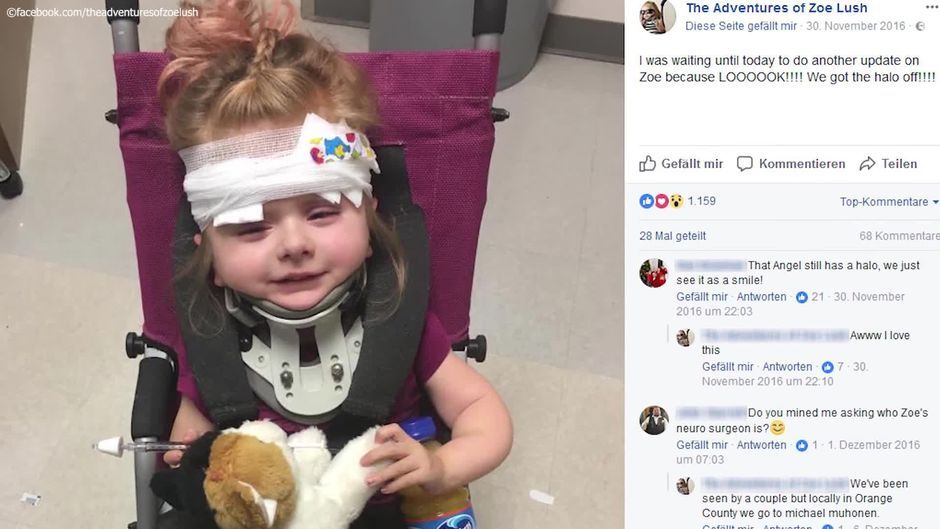The height and width of the screenshot is (529, 940).
Task: Click the photo of the child in wheelchair
Action: 312,264
